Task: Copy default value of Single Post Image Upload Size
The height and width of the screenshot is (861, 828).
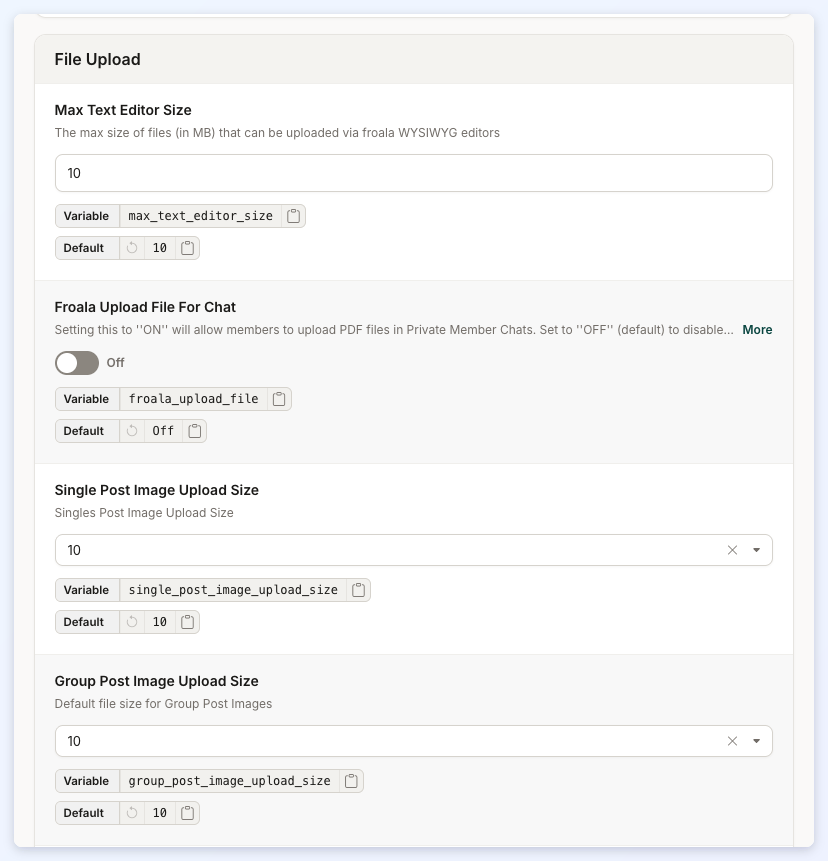Action: (187, 622)
